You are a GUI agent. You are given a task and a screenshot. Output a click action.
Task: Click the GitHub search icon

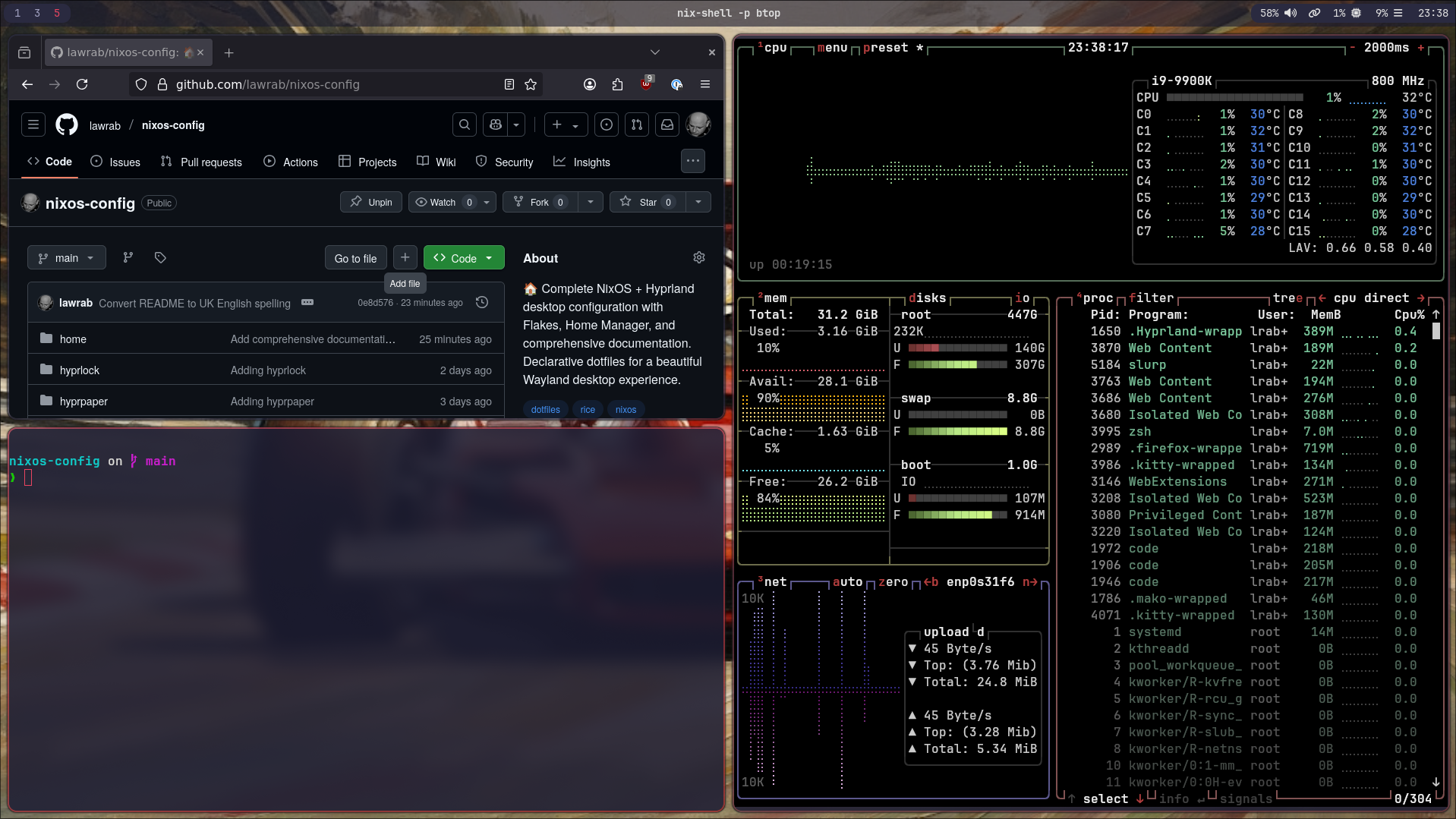coord(465,125)
